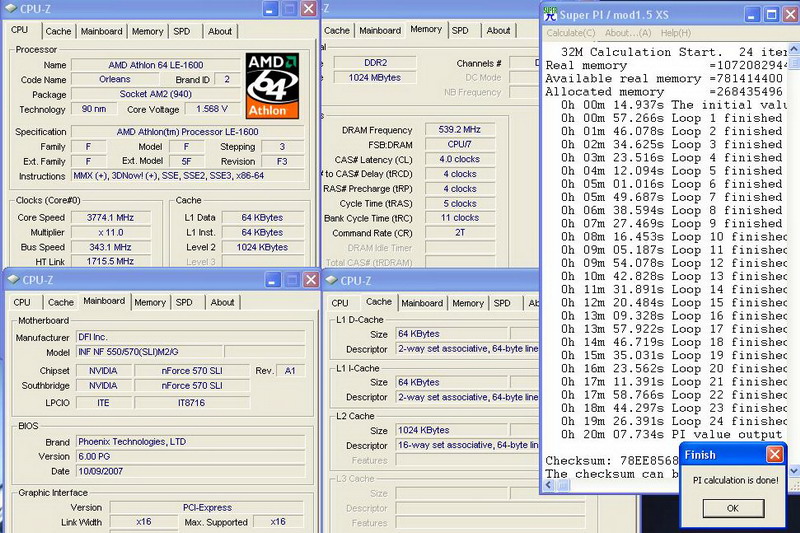Click the Super PI title bar icon

coord(551,14)
